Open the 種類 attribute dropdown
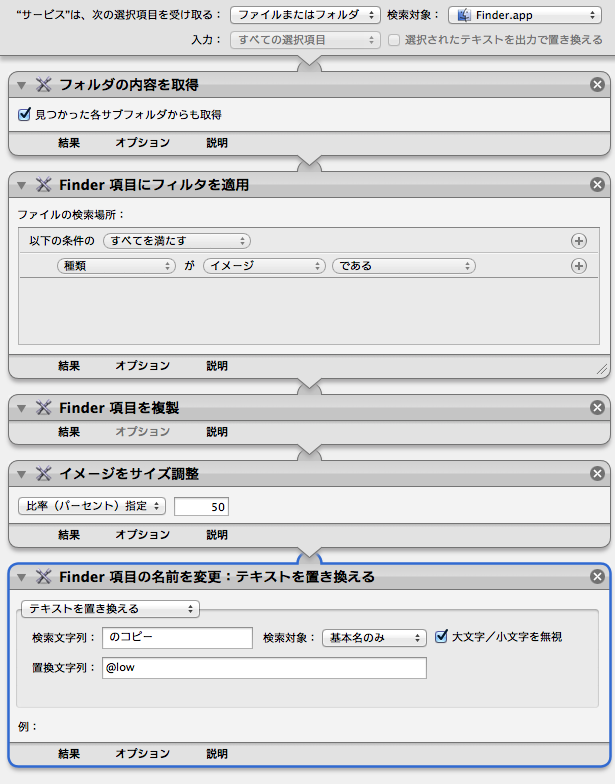 (x=116, y=266)
